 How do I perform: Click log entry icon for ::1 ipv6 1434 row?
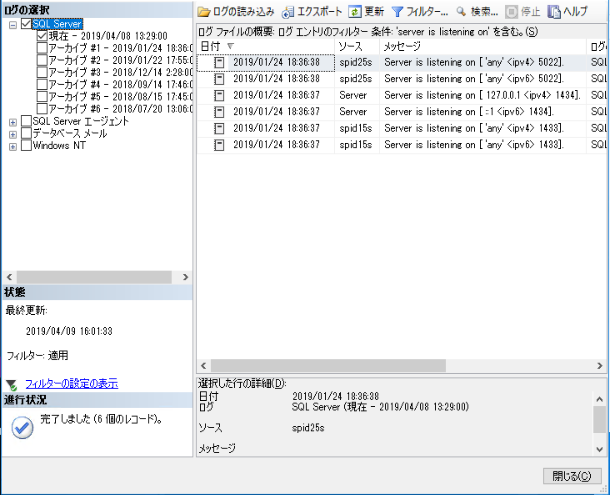[219, 112]
